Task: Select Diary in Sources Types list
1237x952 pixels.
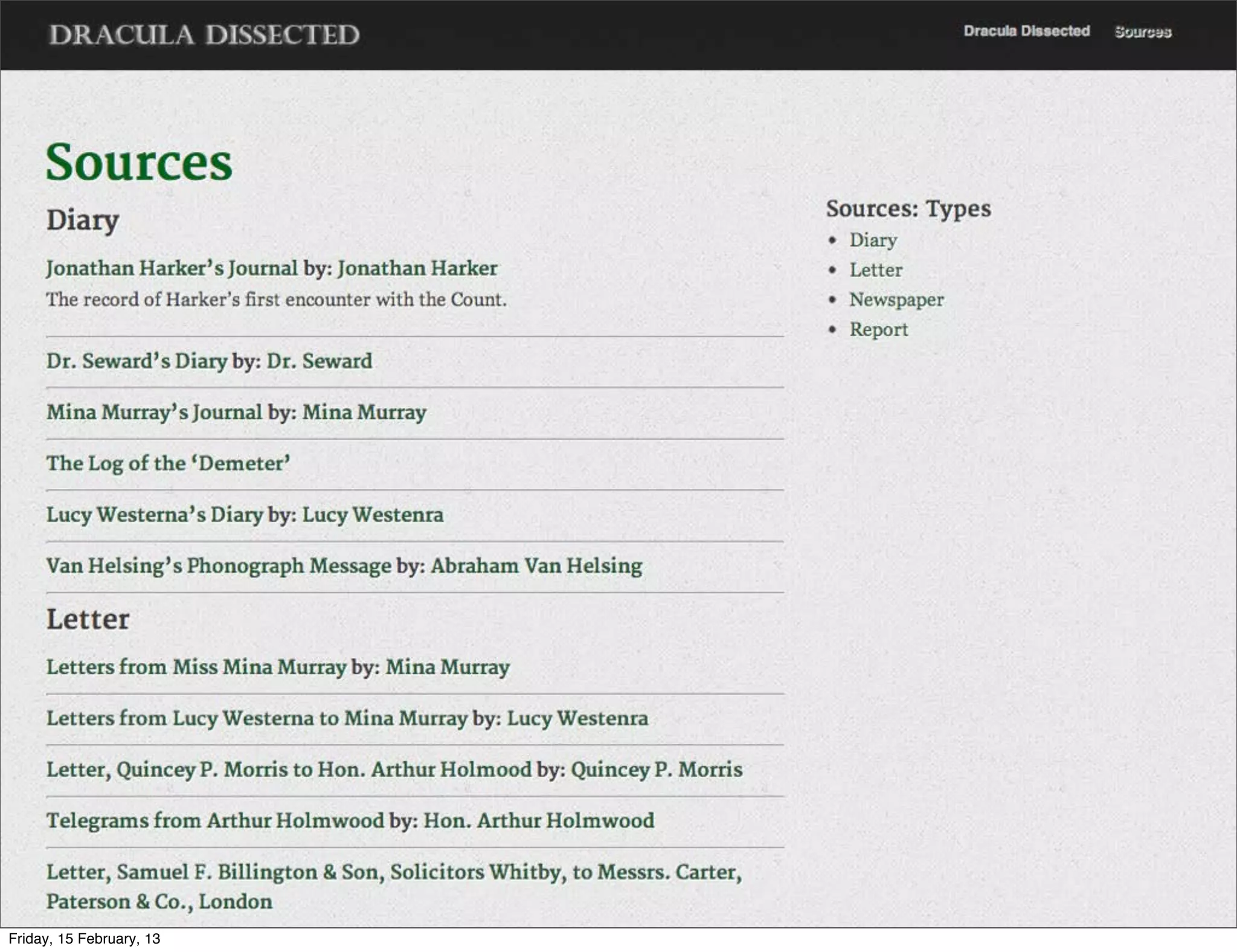Action: pos(873,240)
